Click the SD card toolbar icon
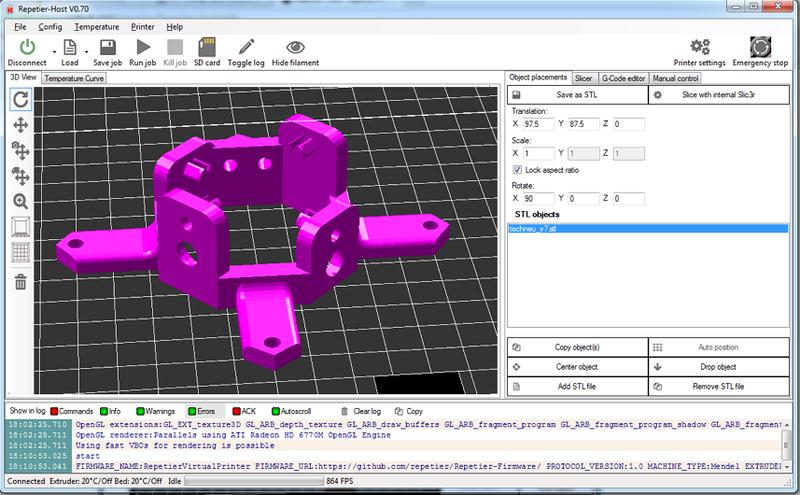Screen dimensions: 800x495 (206, 46)
